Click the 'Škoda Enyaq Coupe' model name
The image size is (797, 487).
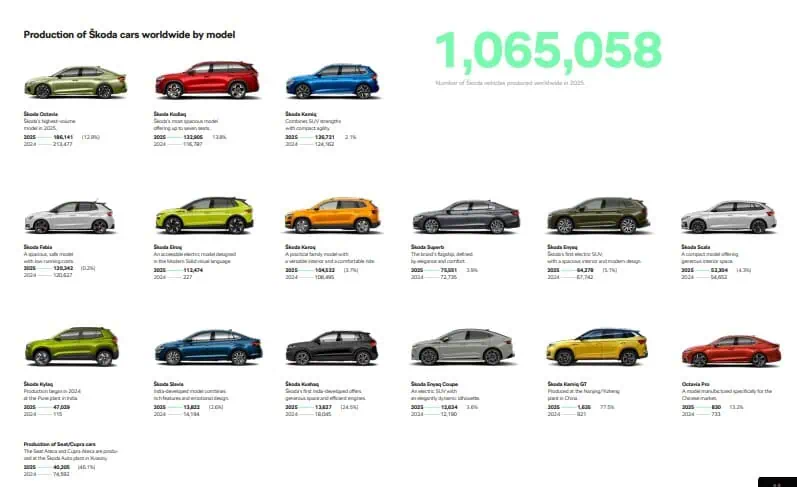(435, 384)
